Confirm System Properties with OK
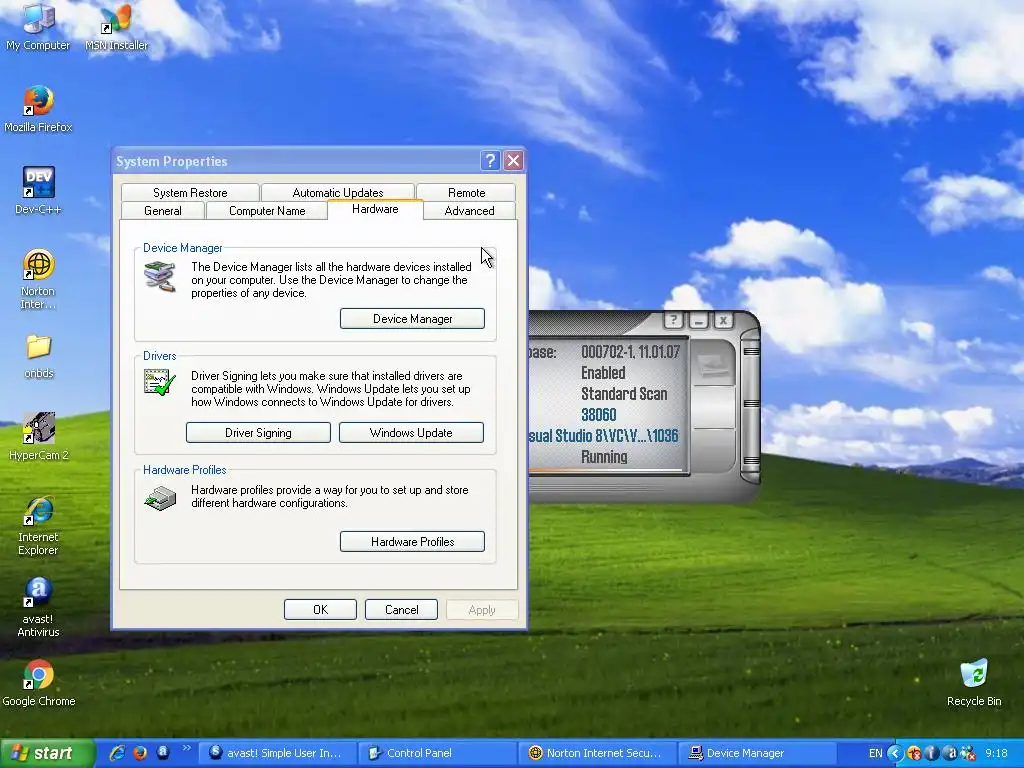 [x=320, y=609]
